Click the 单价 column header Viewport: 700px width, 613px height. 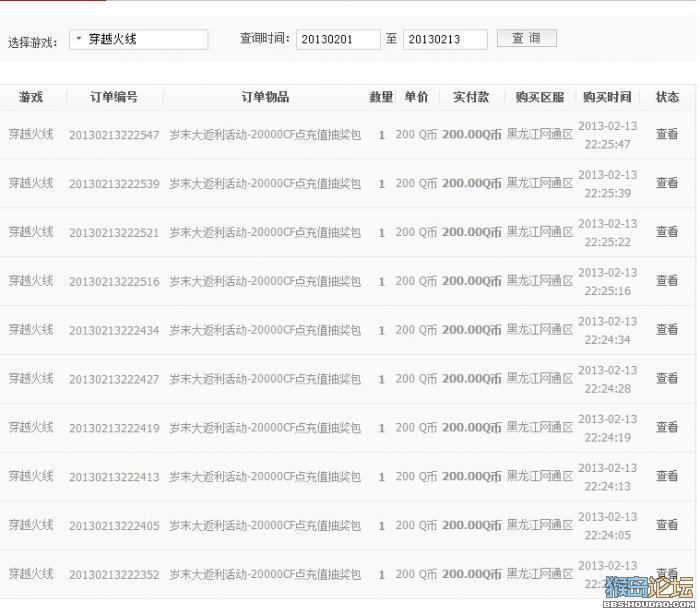click(x=416, y=97)
